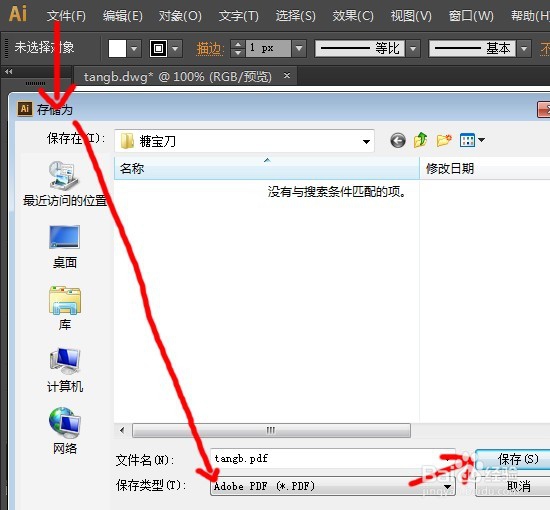Click the white fill color swatch
This screenshot has height=510, width=550.
click(117, 48)
